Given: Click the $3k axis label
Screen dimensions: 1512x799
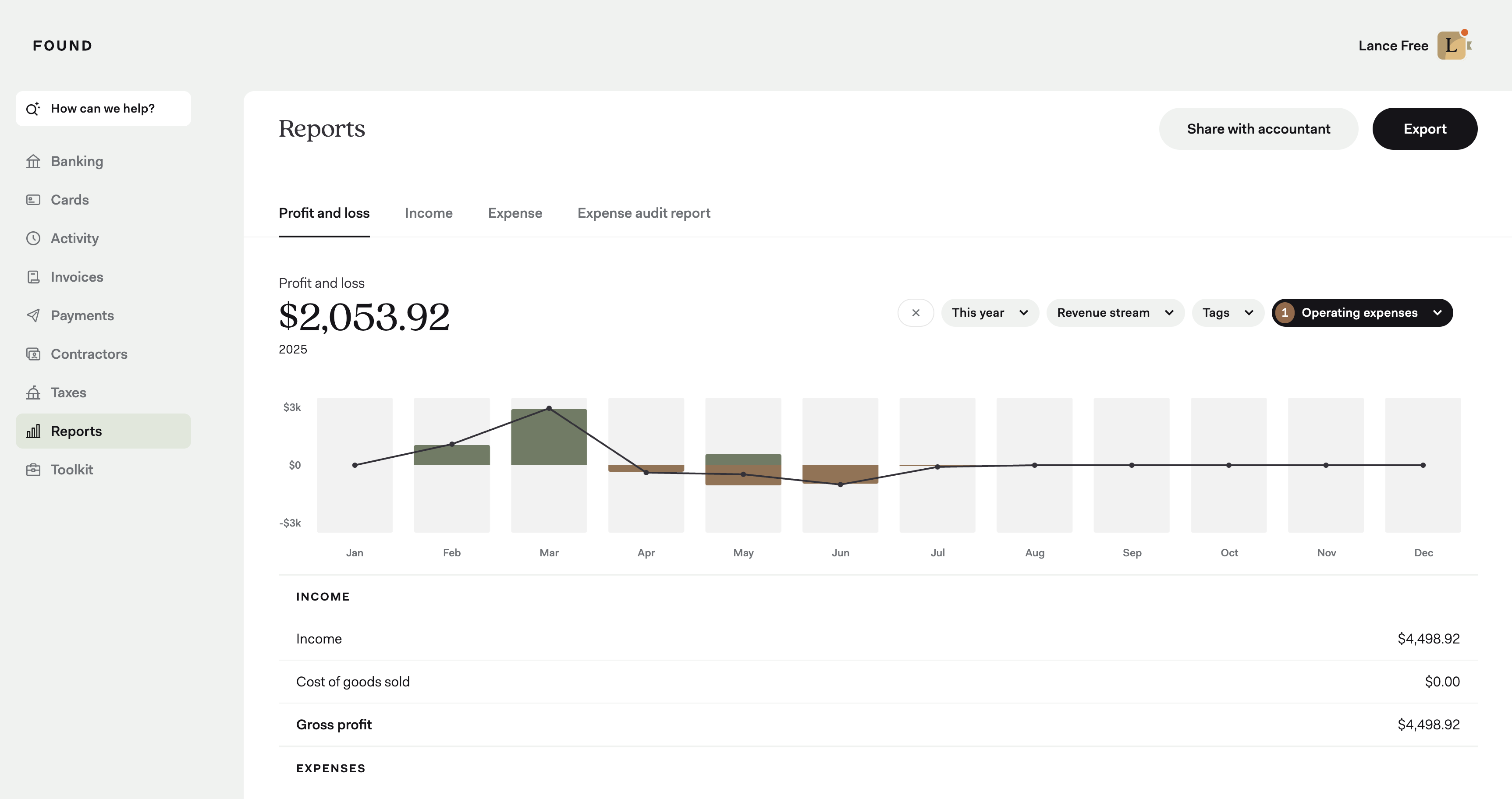Looking at the screenshot, I should [x=292, y=407].
